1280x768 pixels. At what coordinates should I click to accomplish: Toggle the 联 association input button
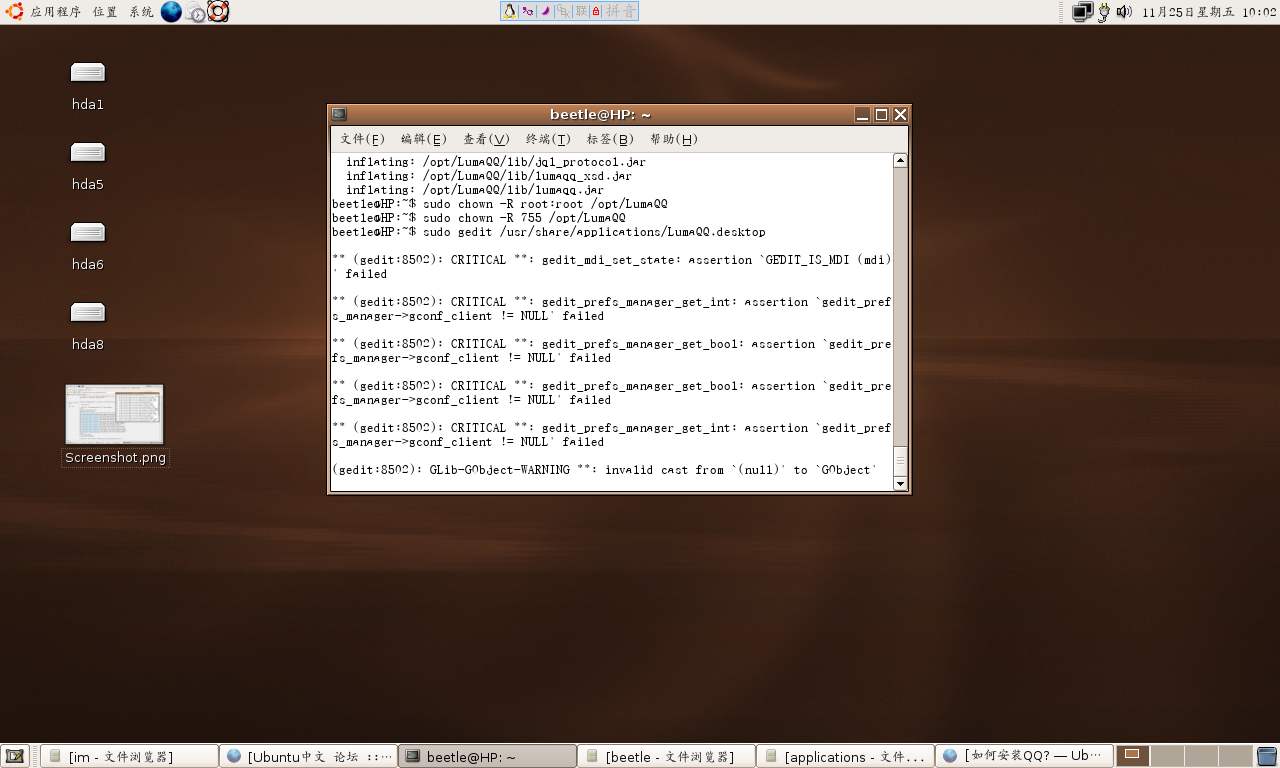point(581,11)
